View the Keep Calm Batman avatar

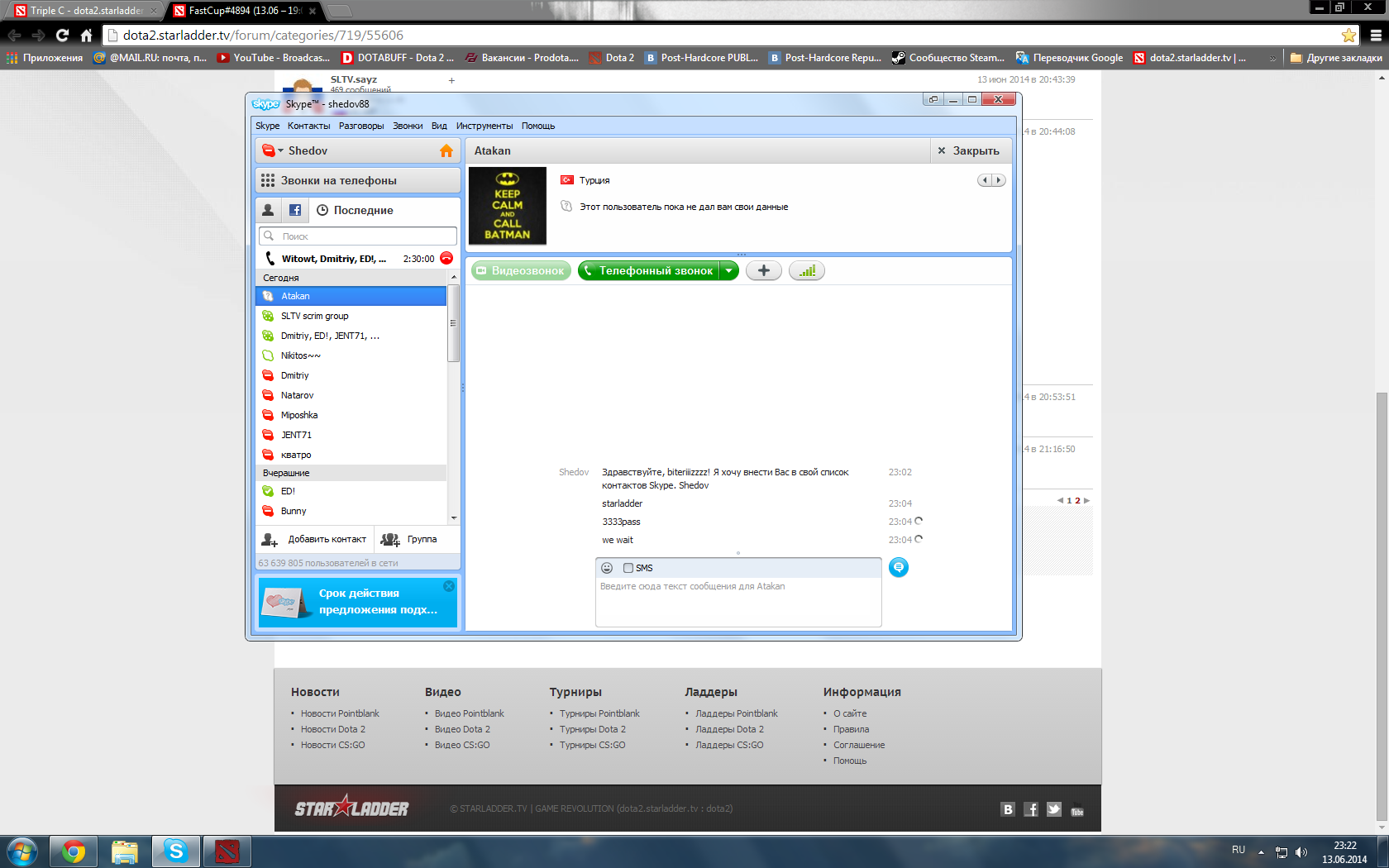tap(508, 206)
